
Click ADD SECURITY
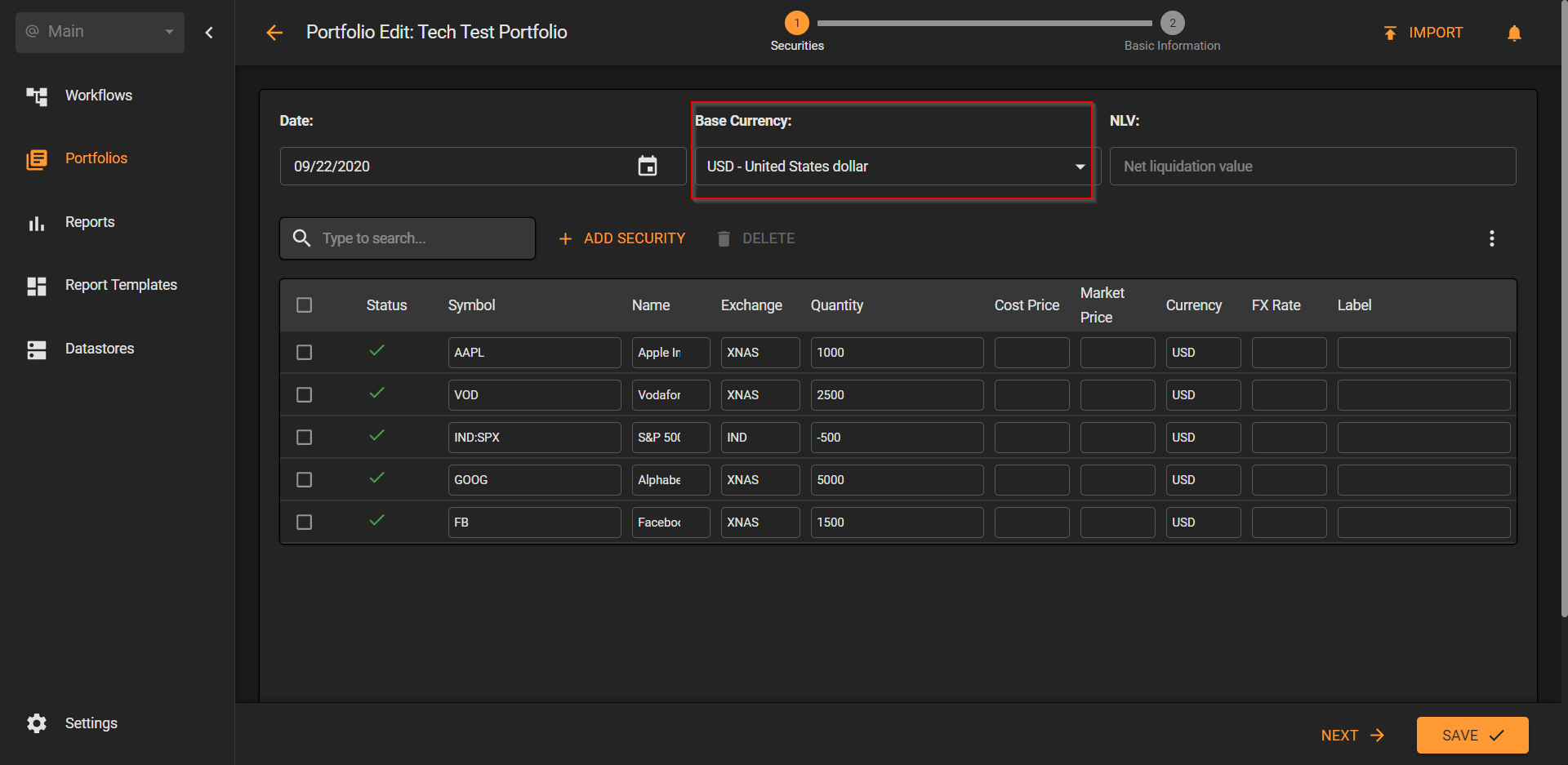pos(622,238)
